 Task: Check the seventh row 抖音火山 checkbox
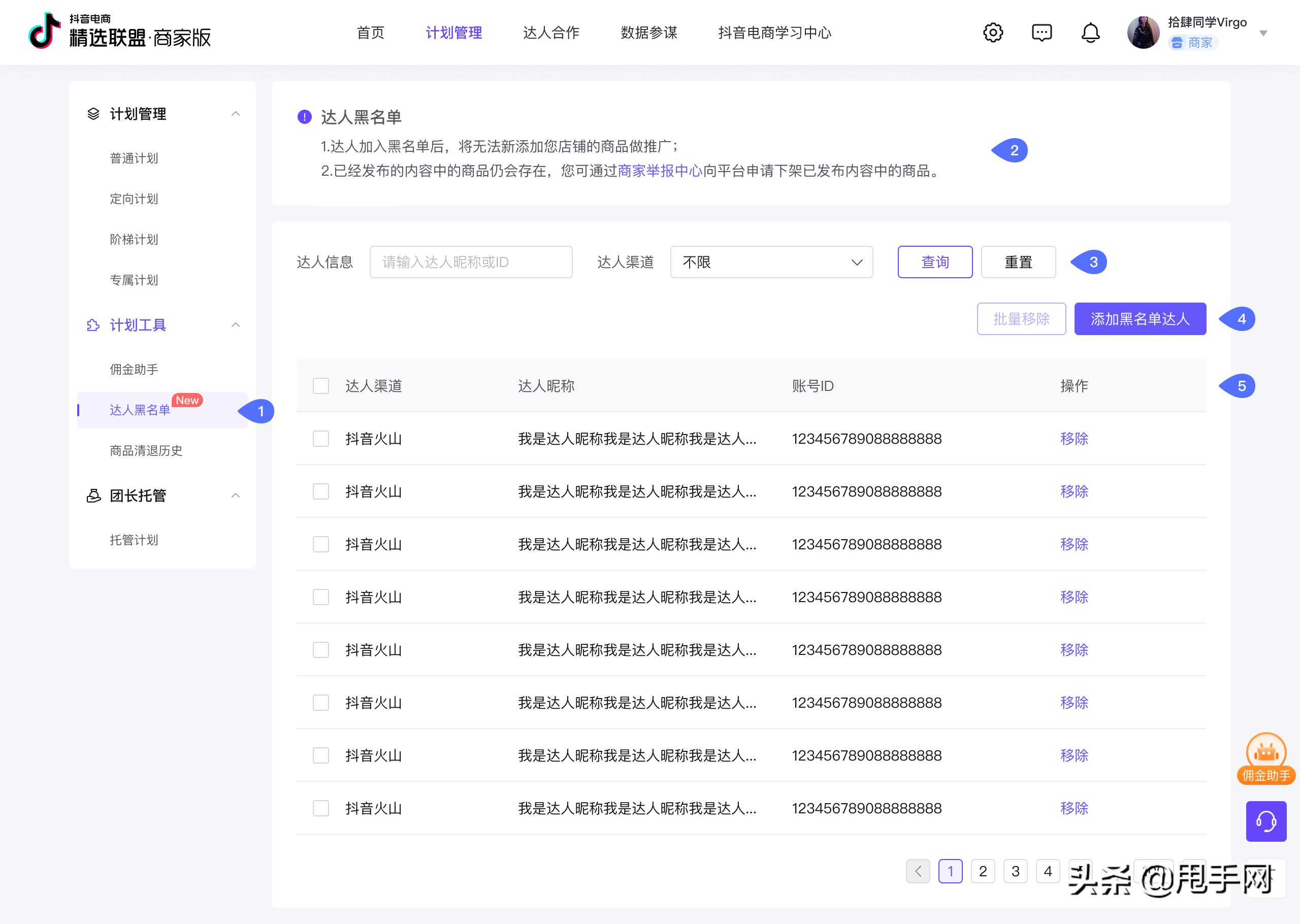coord(321,755)
